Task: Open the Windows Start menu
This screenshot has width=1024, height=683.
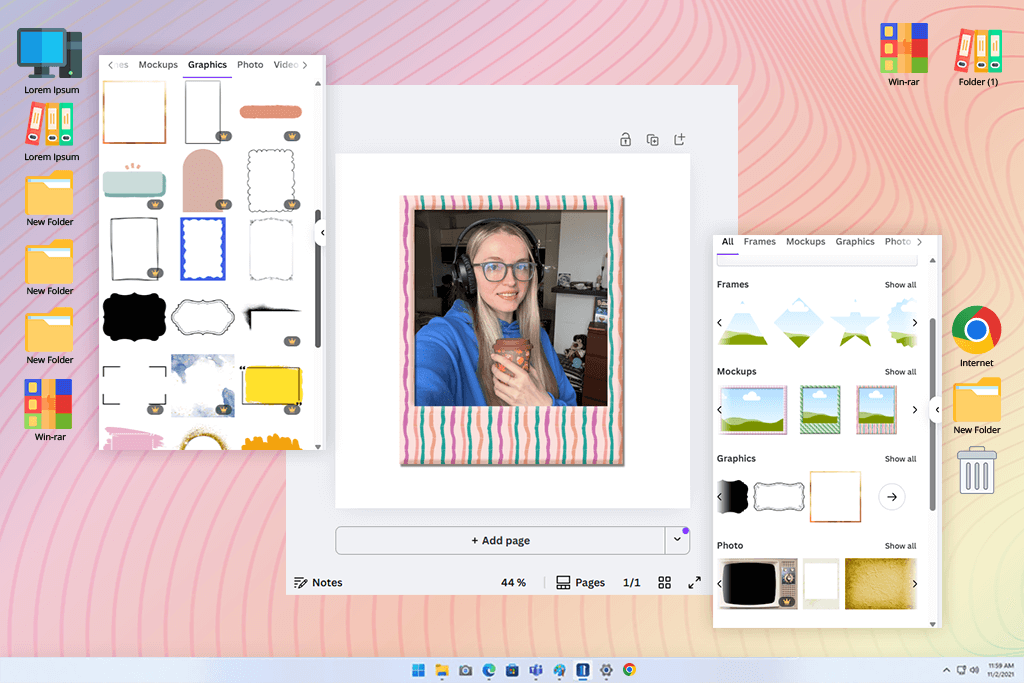Action: [418, 670]
